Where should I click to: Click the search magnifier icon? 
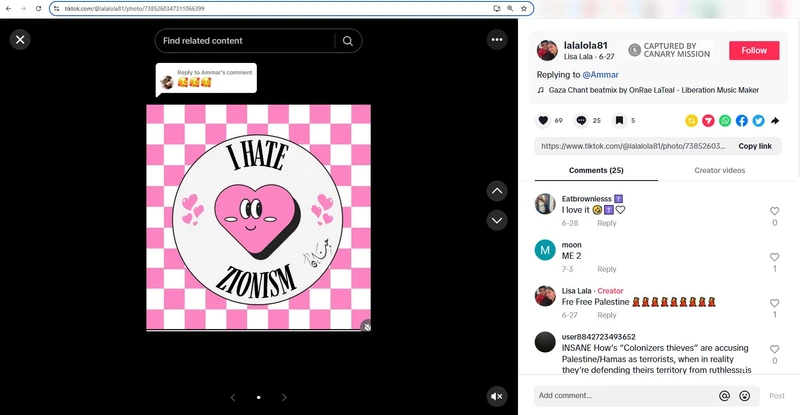coord(347,41)
